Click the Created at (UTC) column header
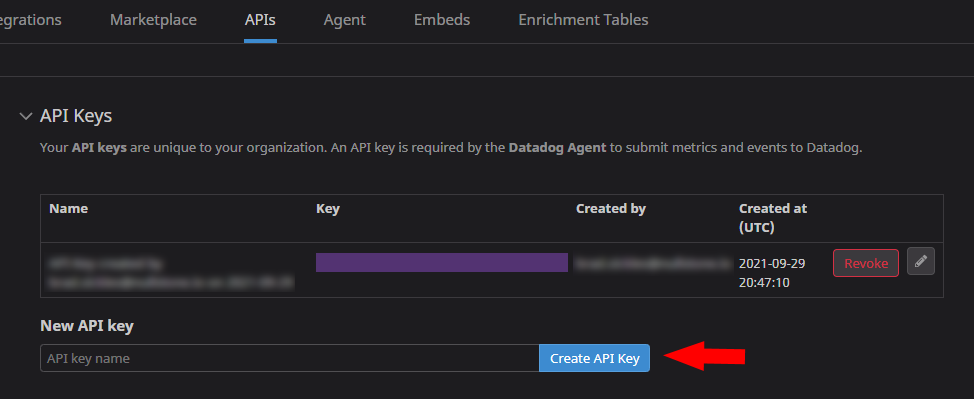 773,218
